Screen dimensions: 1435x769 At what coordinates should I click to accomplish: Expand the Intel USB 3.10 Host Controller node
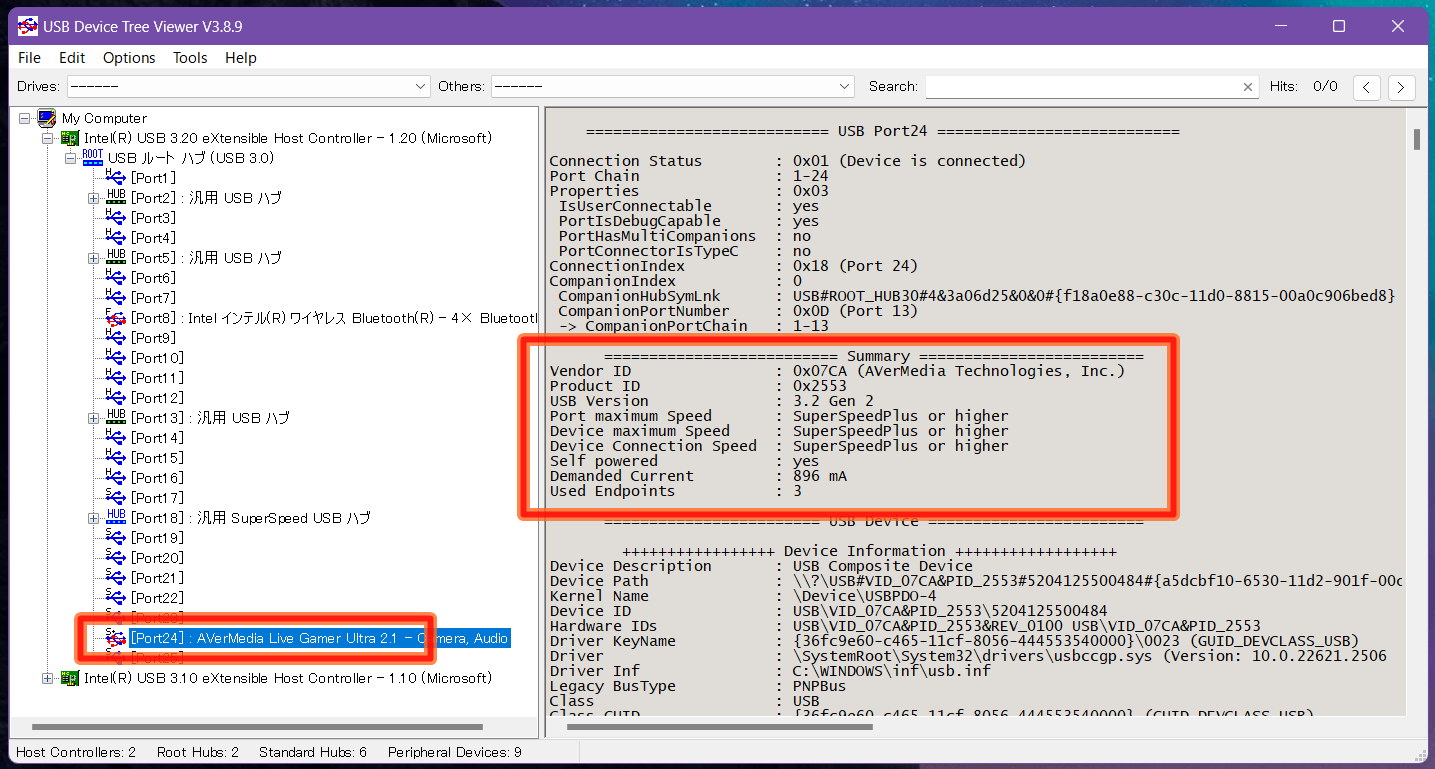point(47,678)
